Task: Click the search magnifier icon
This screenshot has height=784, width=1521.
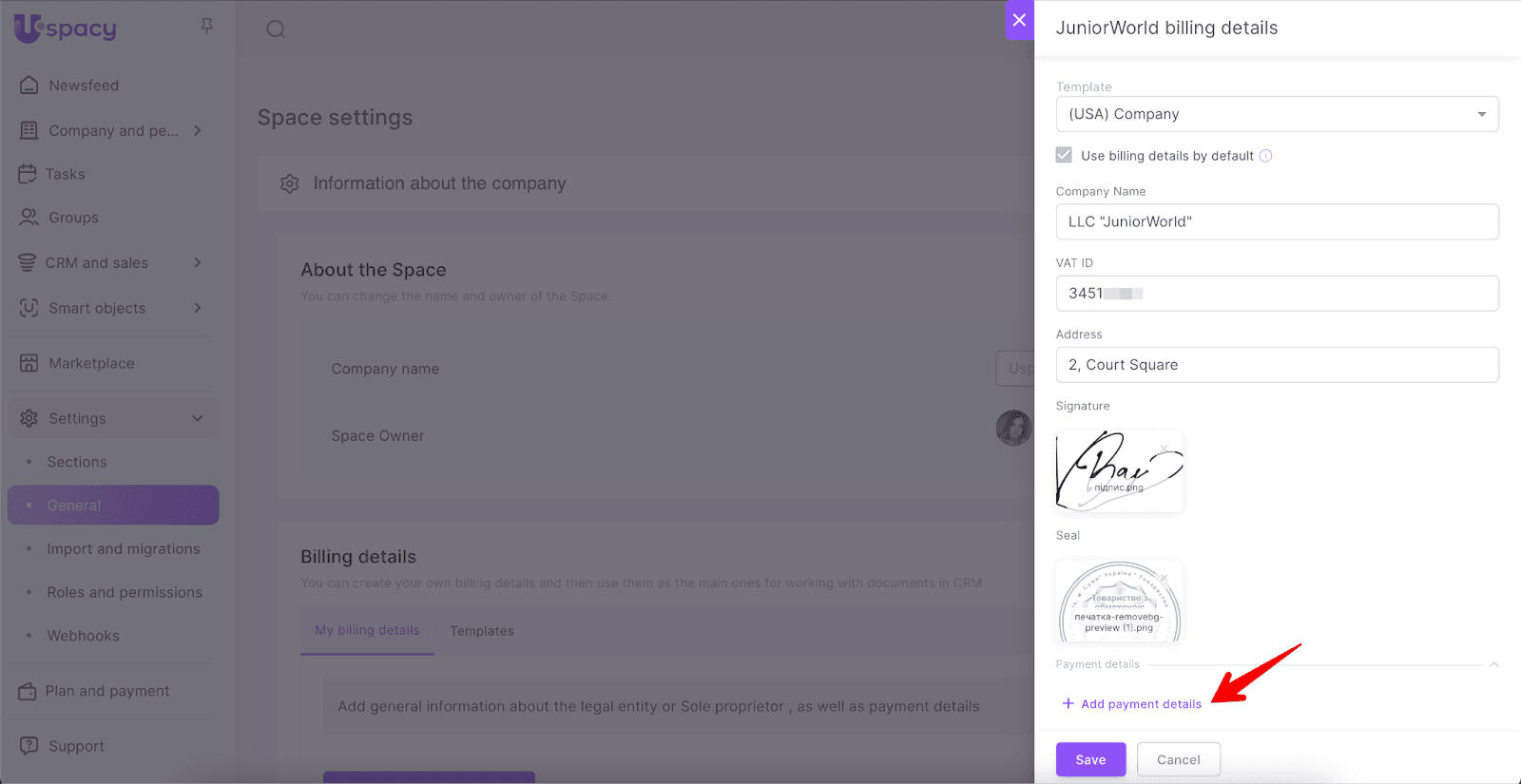Action: (x=276, y=29)
